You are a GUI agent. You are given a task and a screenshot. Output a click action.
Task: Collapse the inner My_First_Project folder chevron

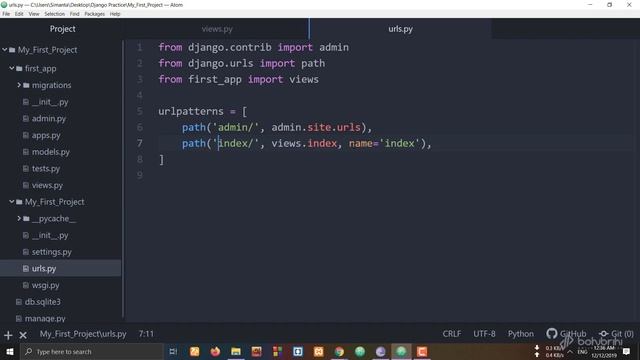click(12, 202)
